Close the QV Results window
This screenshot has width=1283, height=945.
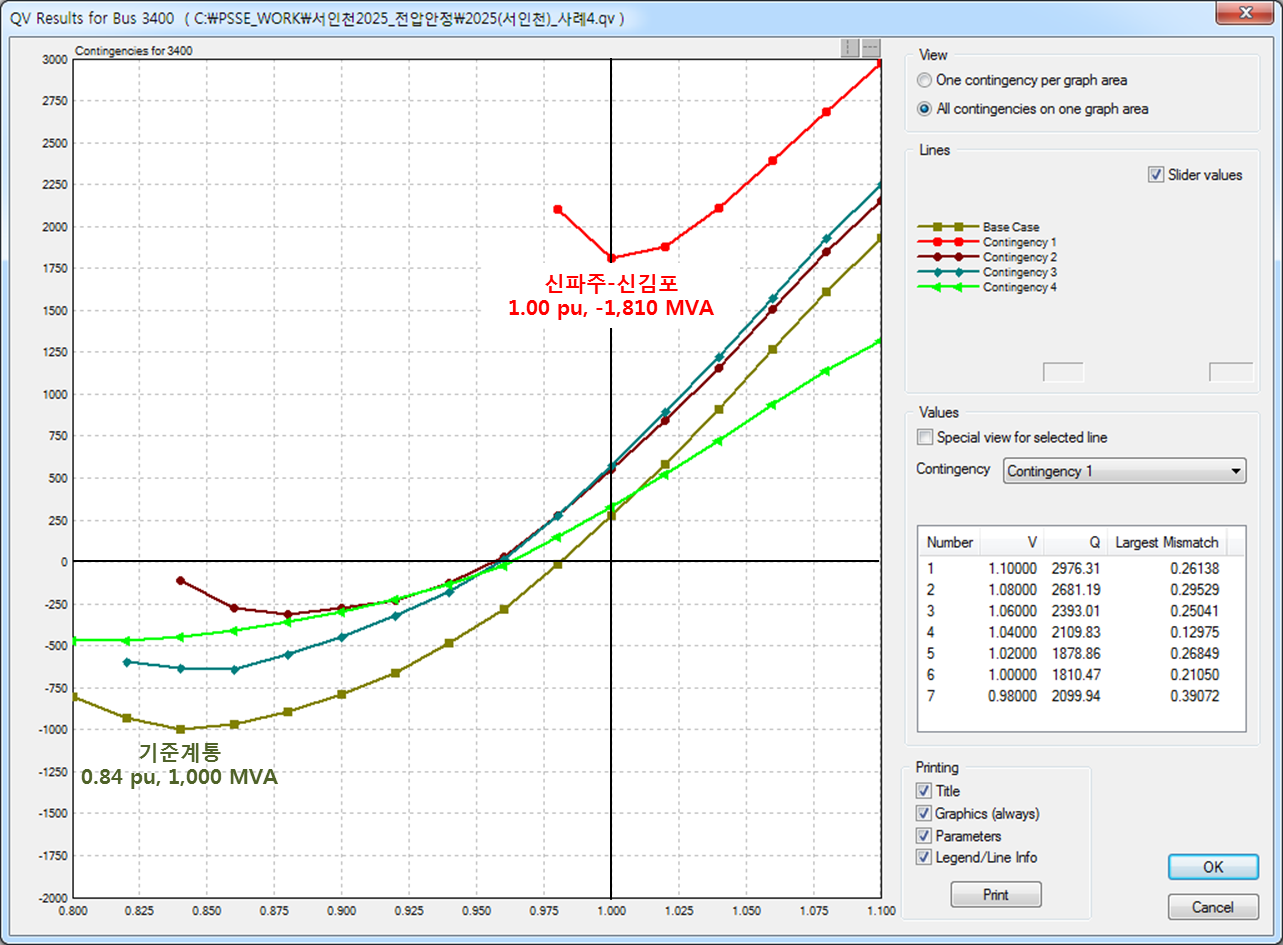coord(1246,15)
